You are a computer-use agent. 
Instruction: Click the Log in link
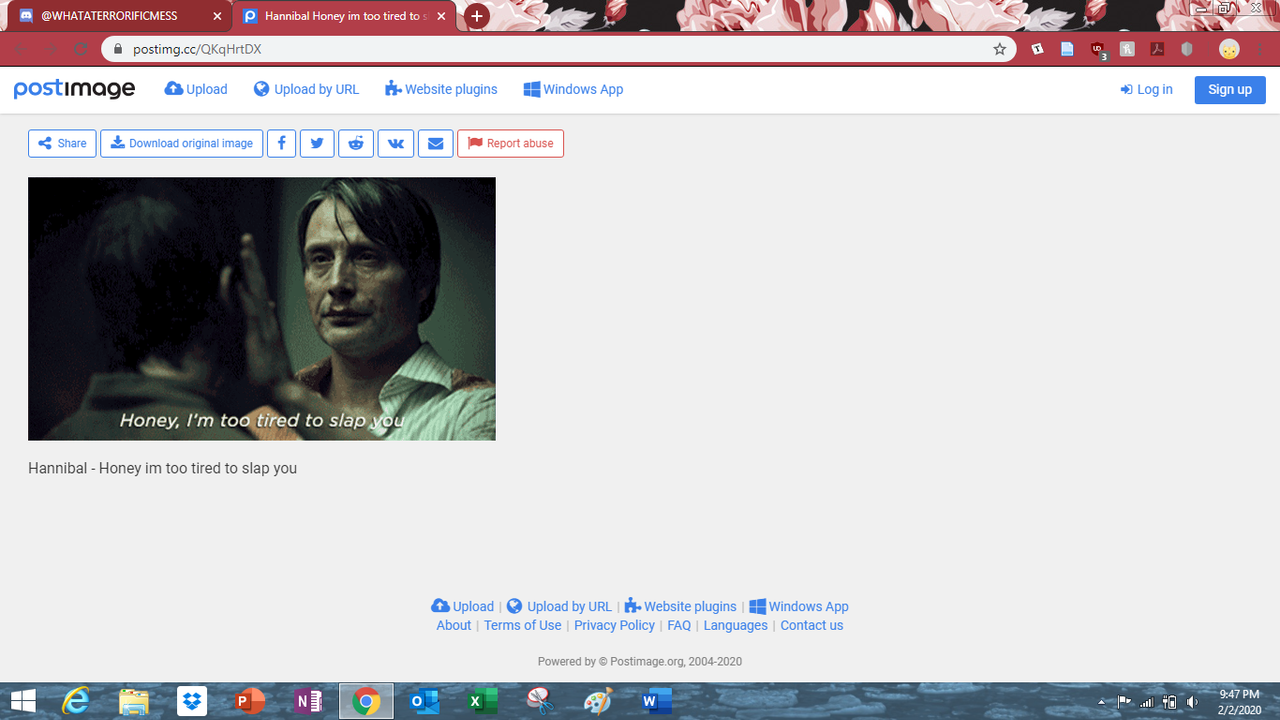(1147, 89)
